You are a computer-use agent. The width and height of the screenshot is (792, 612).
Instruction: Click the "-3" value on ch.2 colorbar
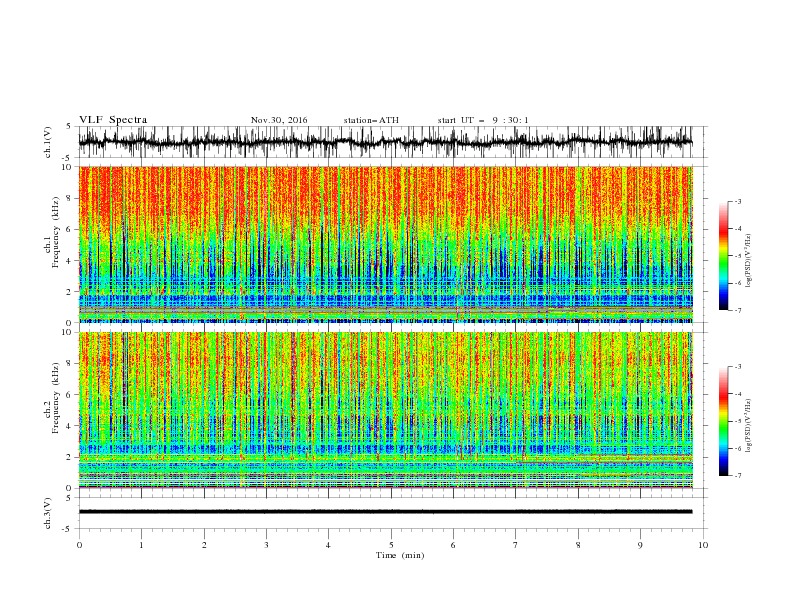point(738,367)
